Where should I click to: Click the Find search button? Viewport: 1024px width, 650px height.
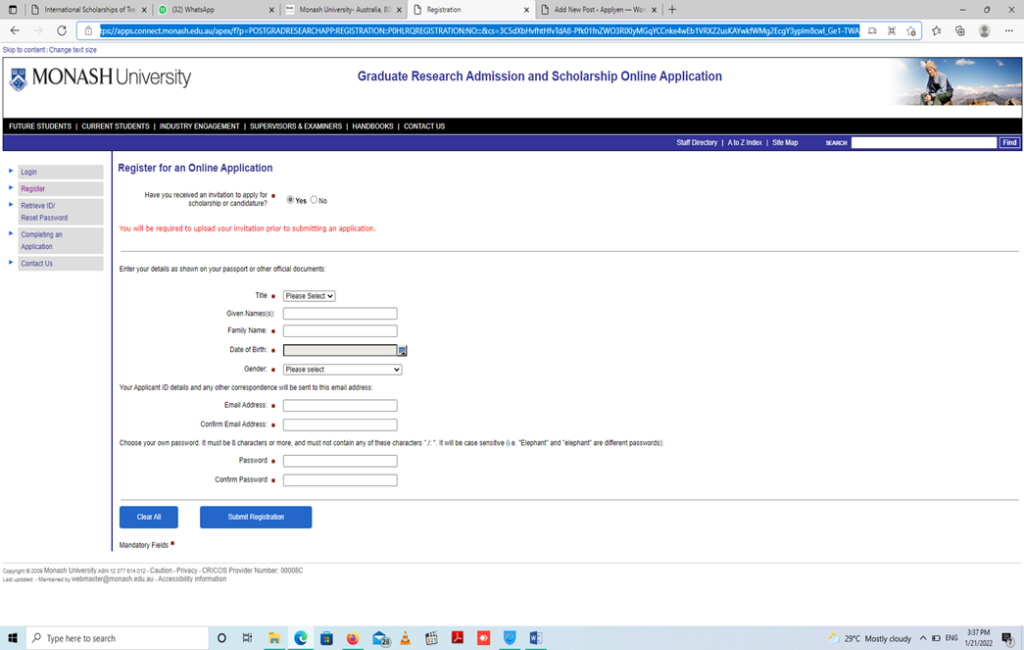(x=1010, y=143)
